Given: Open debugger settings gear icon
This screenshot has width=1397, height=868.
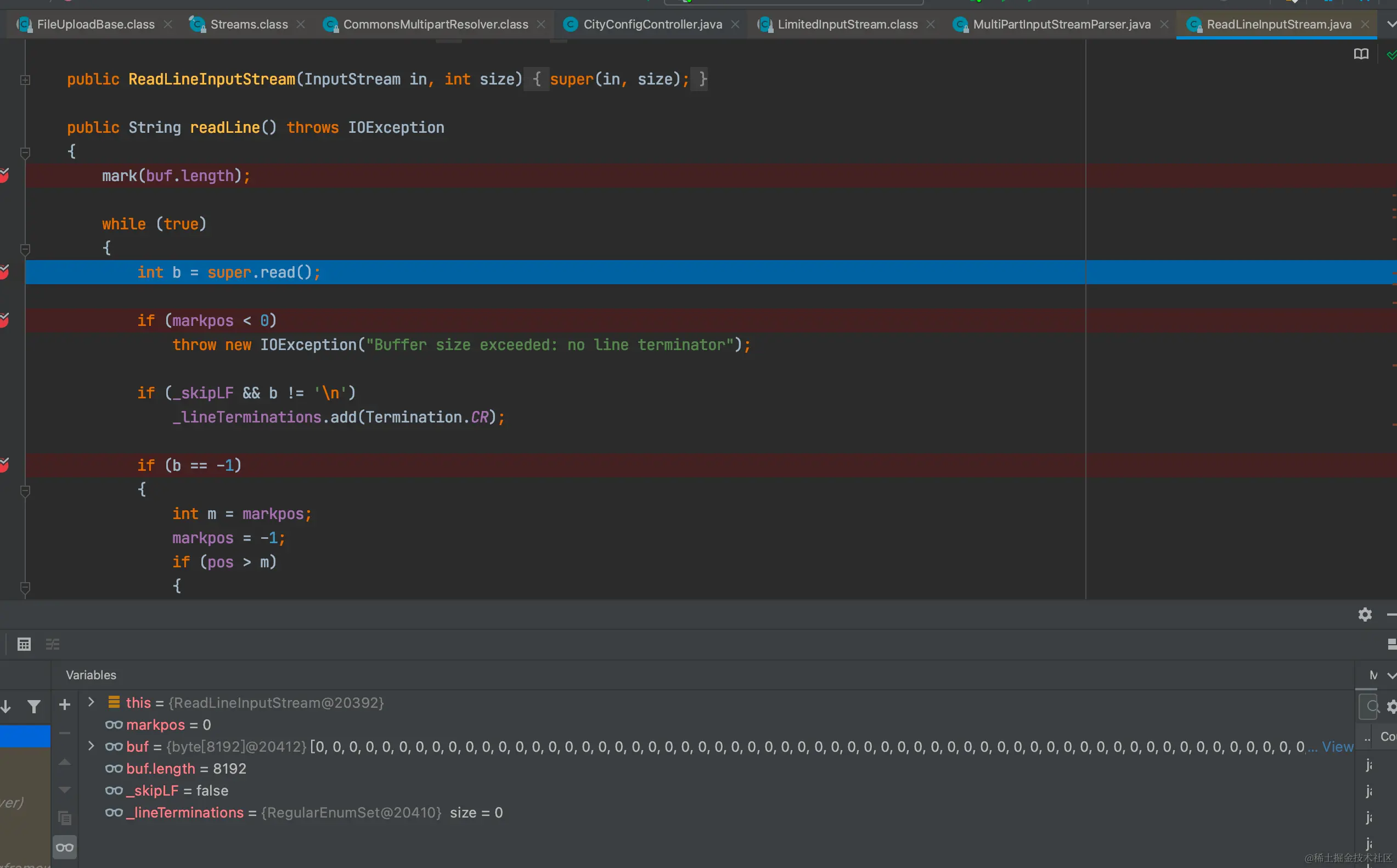Looking at the screenshot, I should tap(1365, 615).
